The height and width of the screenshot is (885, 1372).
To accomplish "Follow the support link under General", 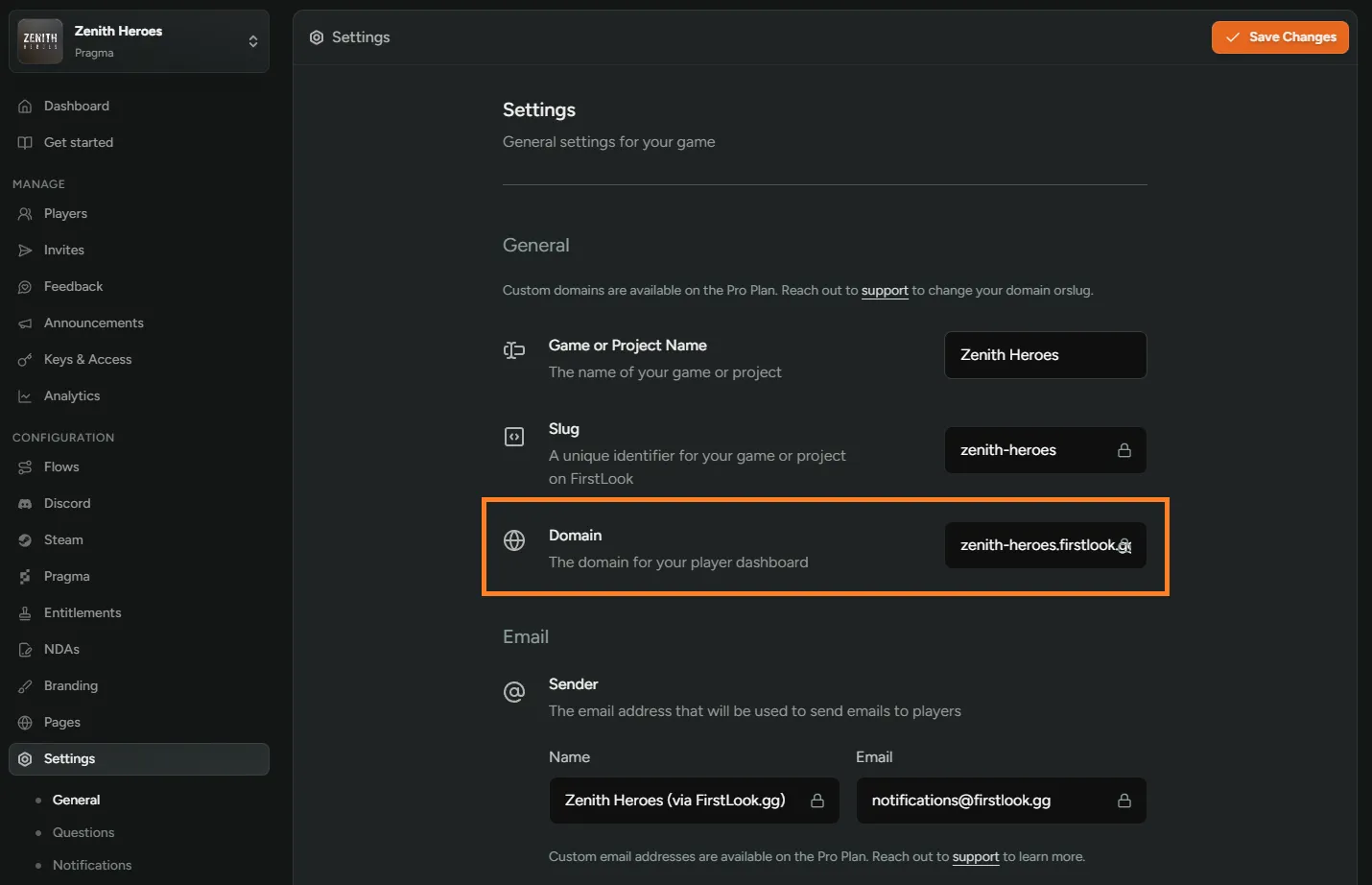I will (x=884, y=291).
